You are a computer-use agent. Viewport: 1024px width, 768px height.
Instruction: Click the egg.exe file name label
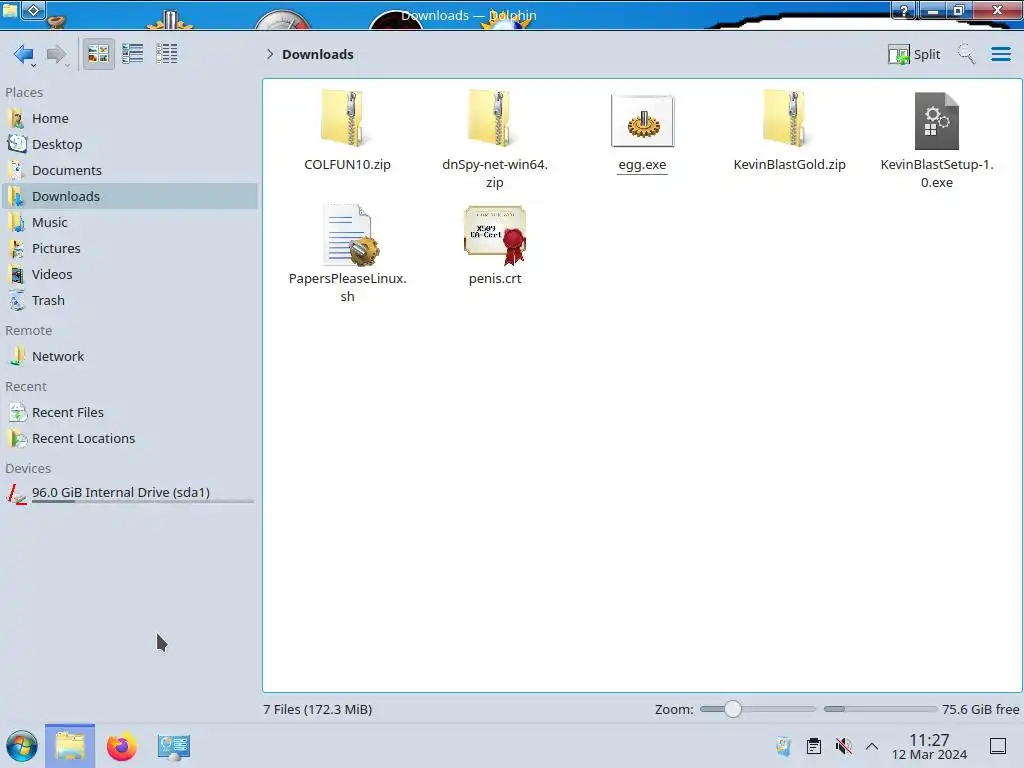pos(643,165)
